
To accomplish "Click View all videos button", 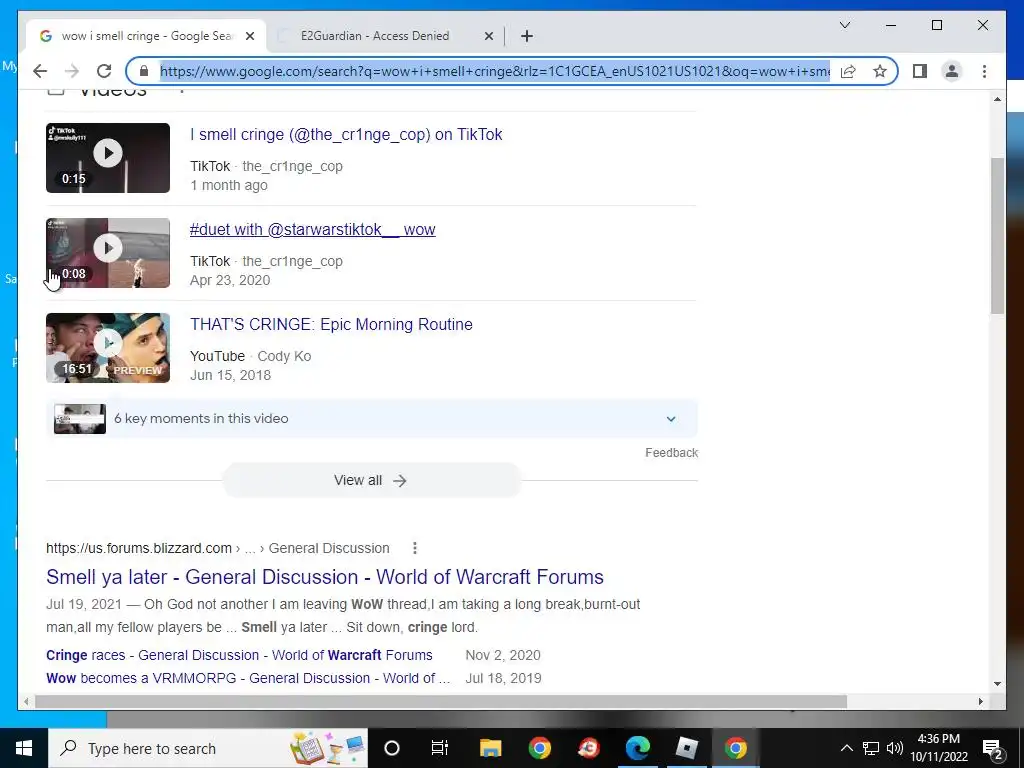I will [x=371, y=480].
